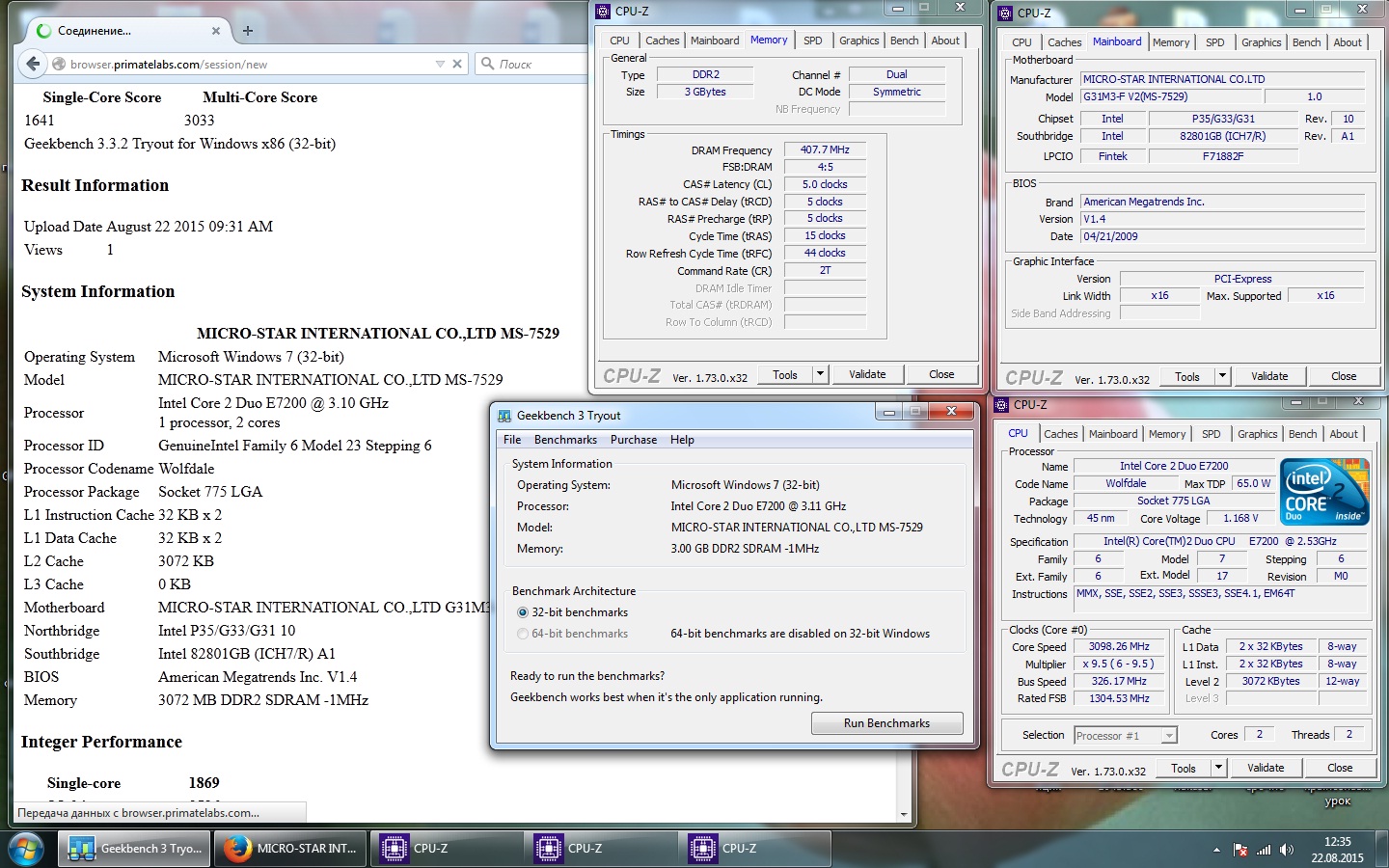Open the Windows Start menu orb
This screenshot has width=1389, height=868.
(x=26, y=850)
